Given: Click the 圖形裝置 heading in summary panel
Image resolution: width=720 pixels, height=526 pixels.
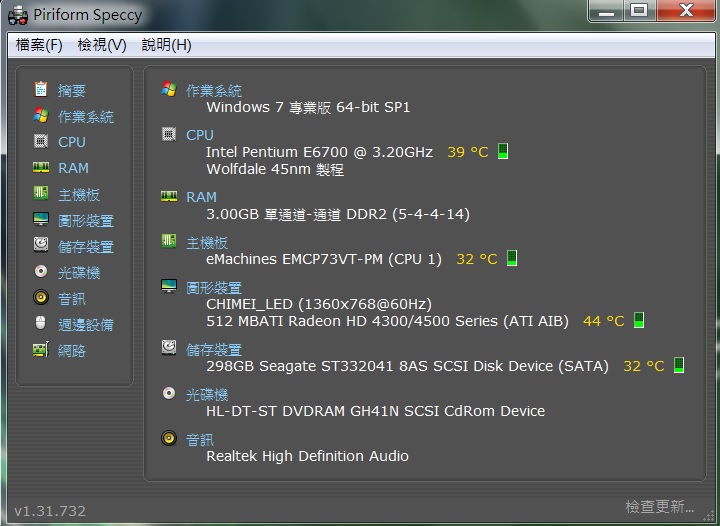Looking at the screenshot, I should 214,288.
